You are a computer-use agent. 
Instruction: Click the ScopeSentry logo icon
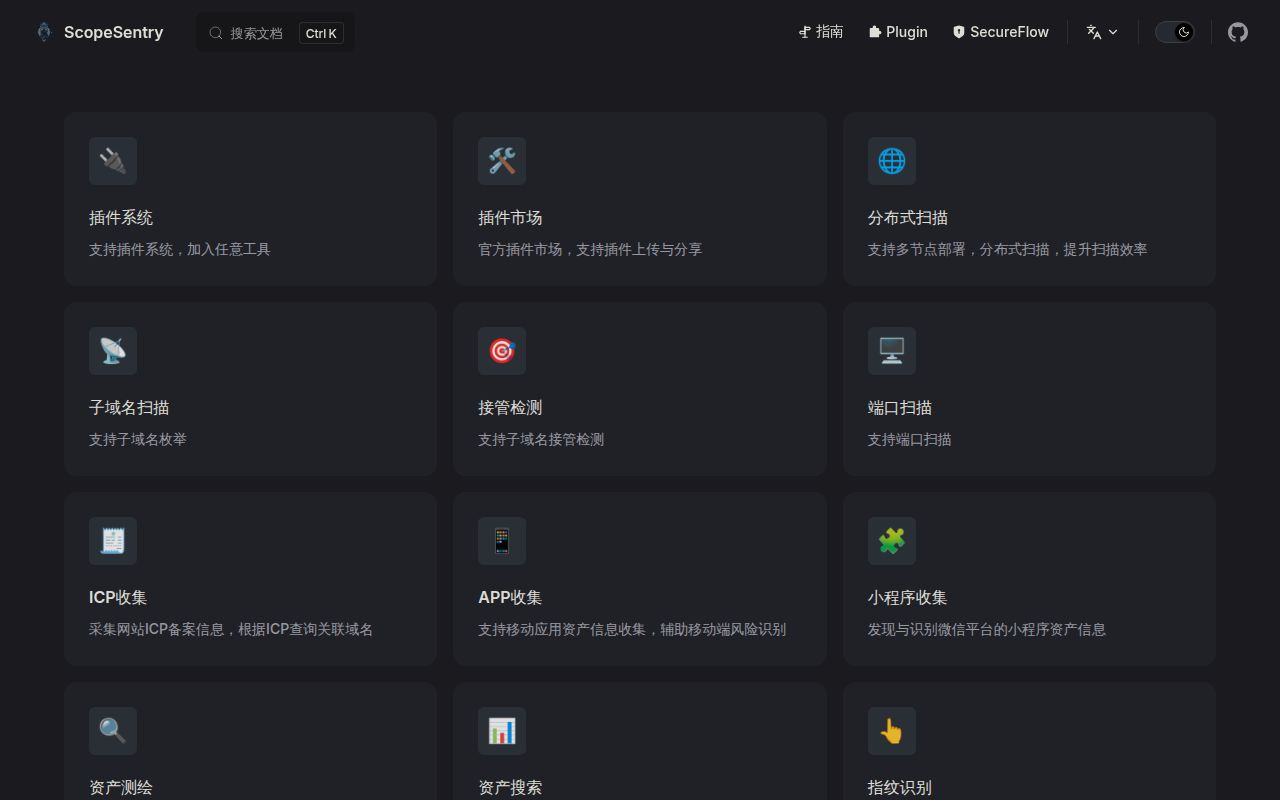(44, 32)
